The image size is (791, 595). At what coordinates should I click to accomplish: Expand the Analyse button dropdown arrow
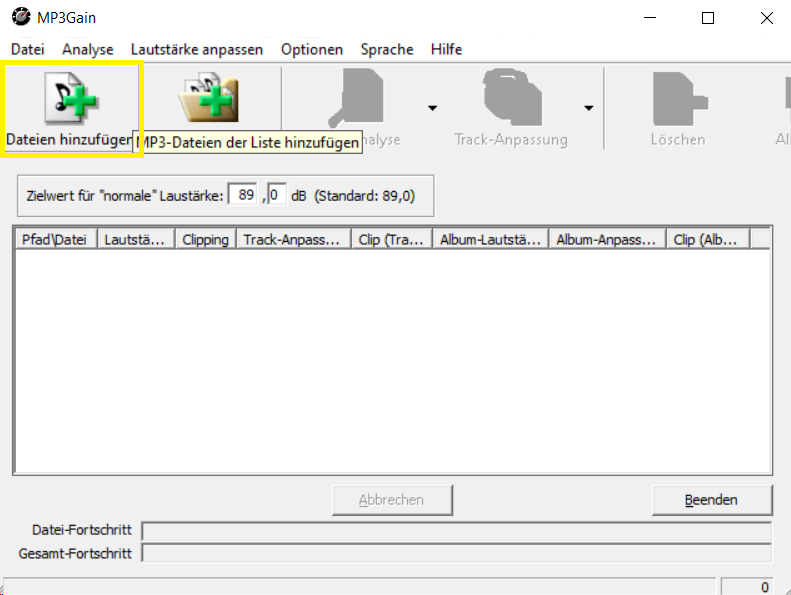click(432, 108)
